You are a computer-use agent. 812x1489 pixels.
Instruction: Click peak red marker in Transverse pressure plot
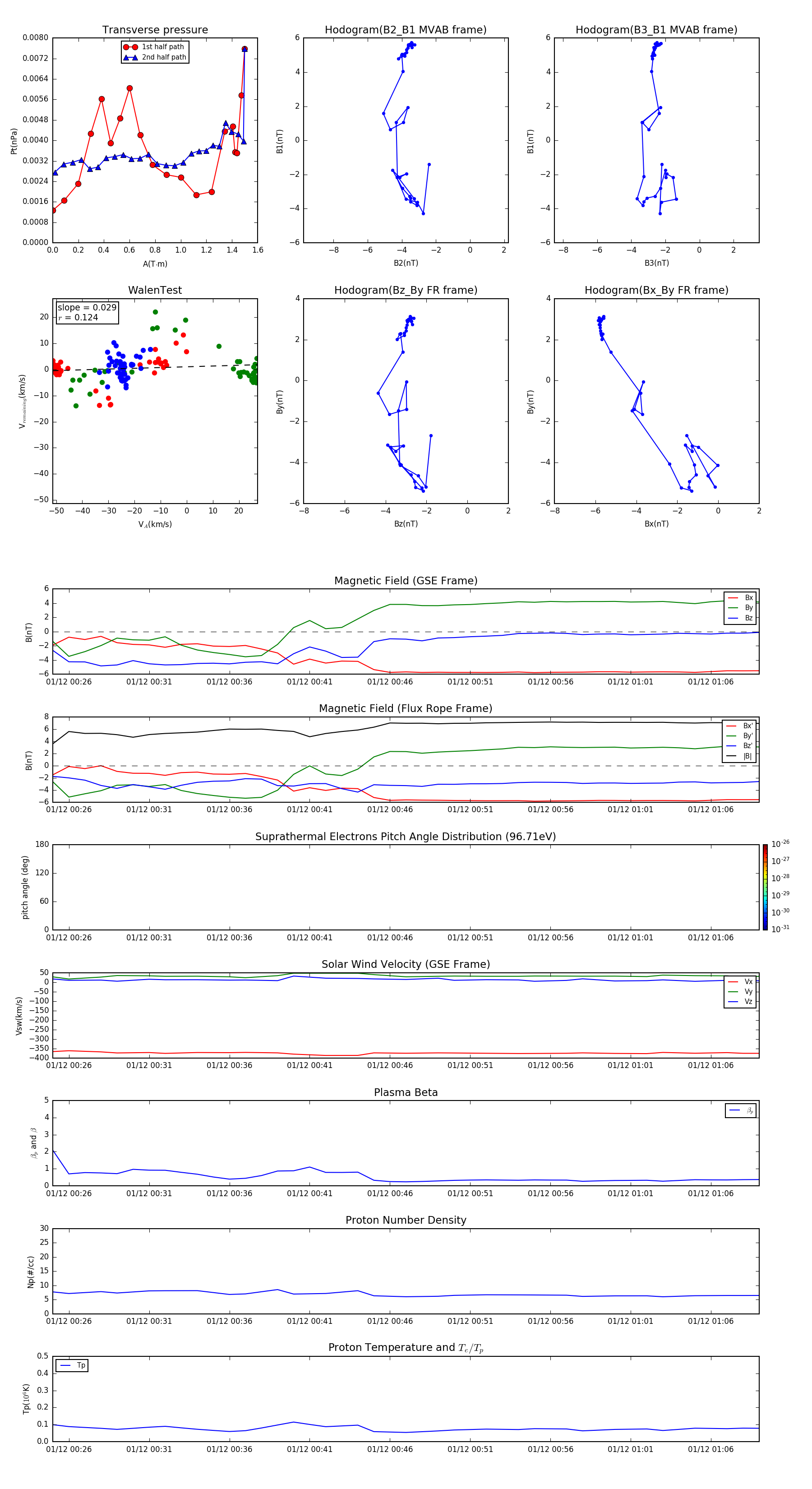245,49
